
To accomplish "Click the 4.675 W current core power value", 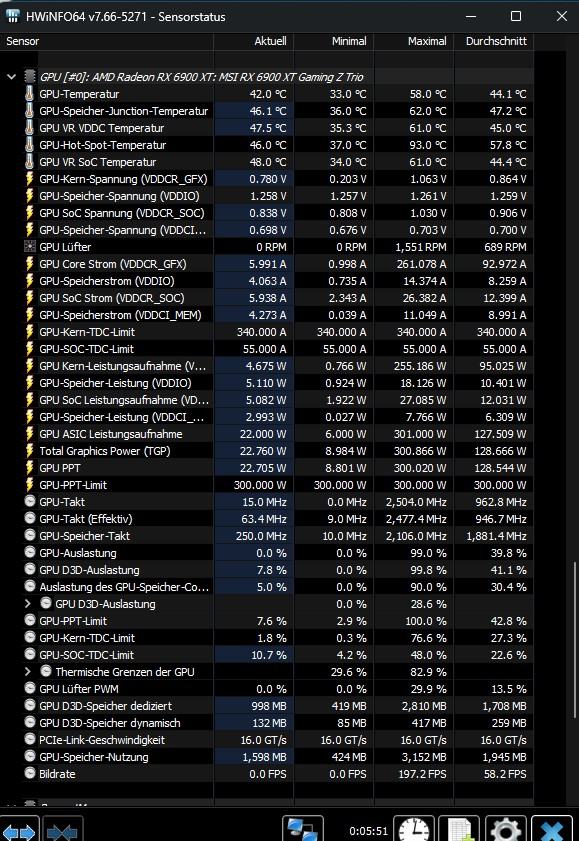I will pos(266,366).
